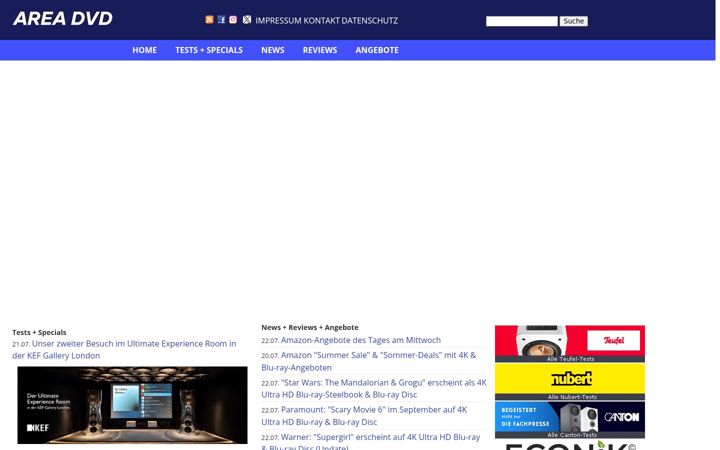Visit the Facebook page icon

pos(221,20)
